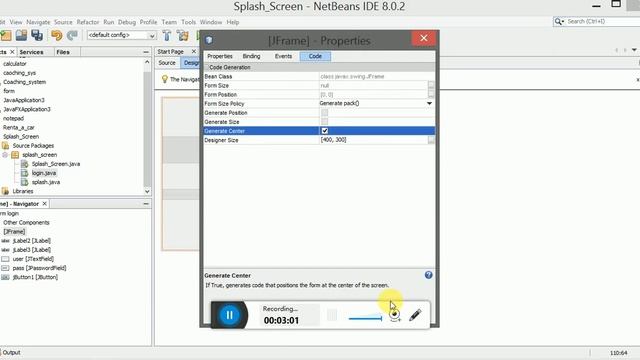The height and width of the screenshot is (360, 640).
Task: Open the Output panel button
Action: 11,352
